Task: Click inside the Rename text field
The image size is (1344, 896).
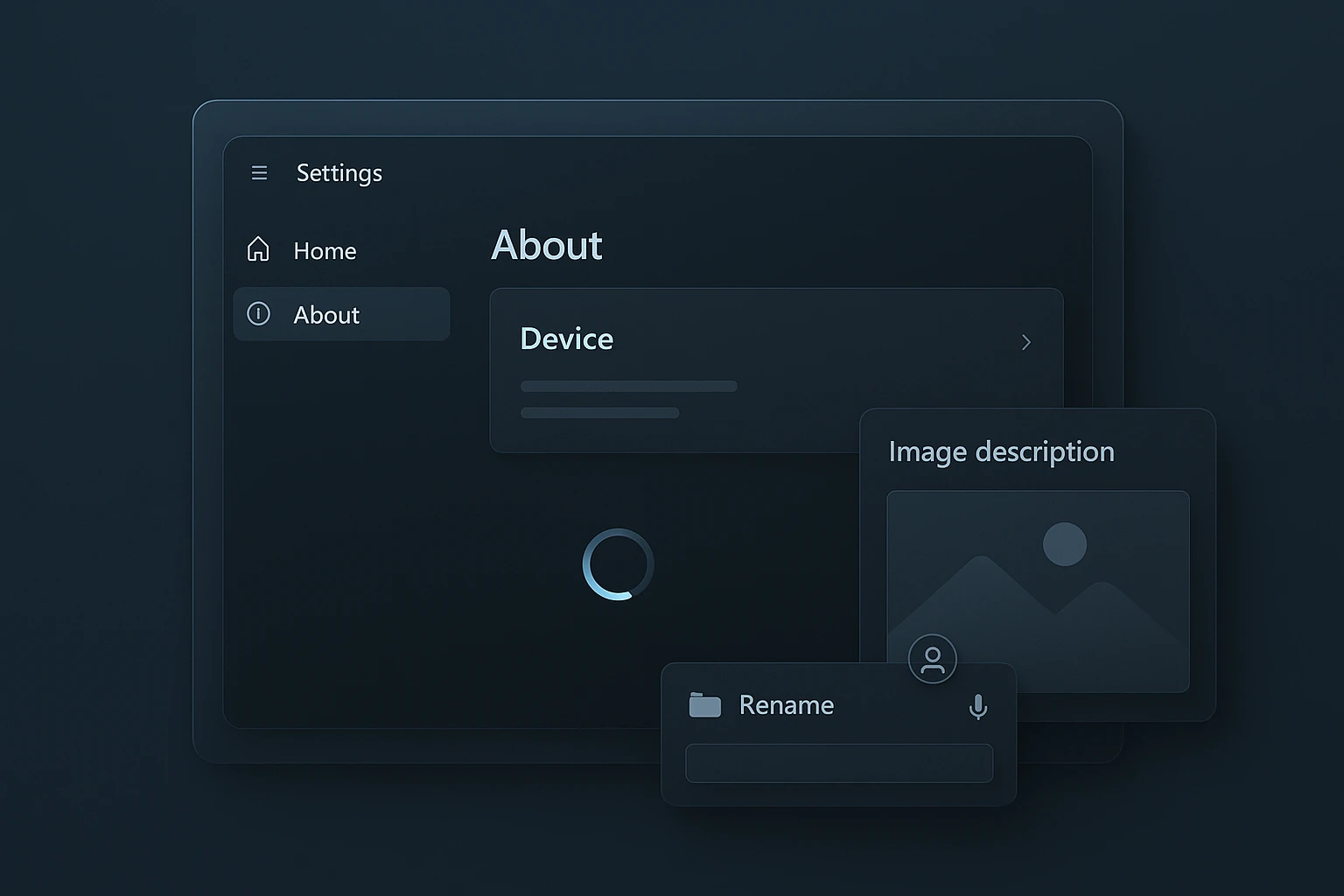Action: coord(838,763)
